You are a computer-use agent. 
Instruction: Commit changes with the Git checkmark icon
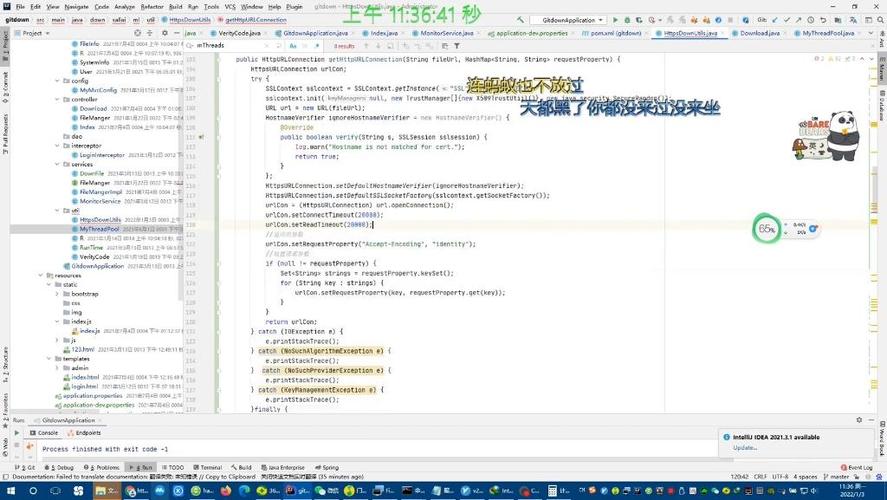pyautogui.click(x=787, y=20)
